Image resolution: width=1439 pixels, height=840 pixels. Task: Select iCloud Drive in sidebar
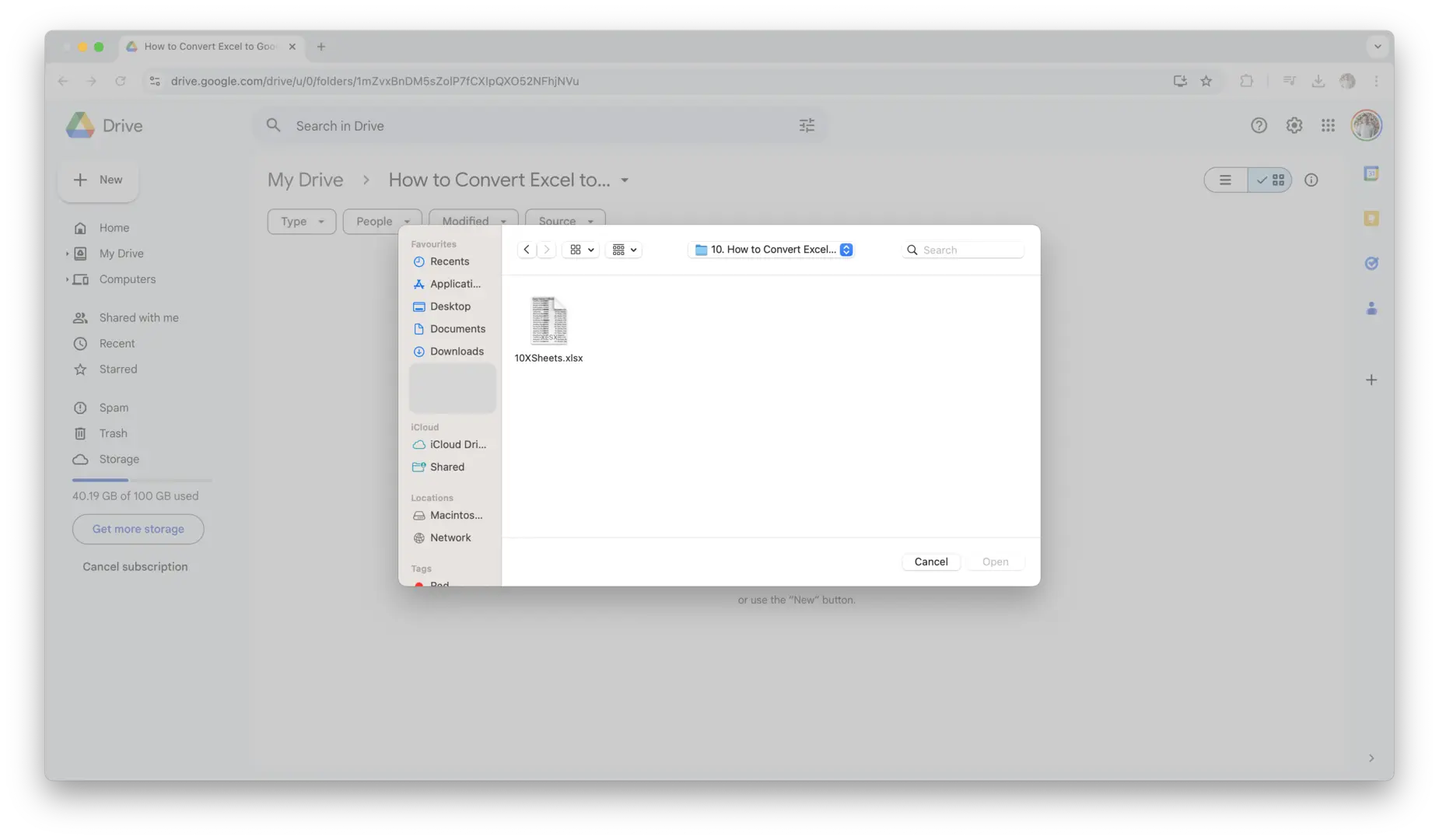coord(457,445)
